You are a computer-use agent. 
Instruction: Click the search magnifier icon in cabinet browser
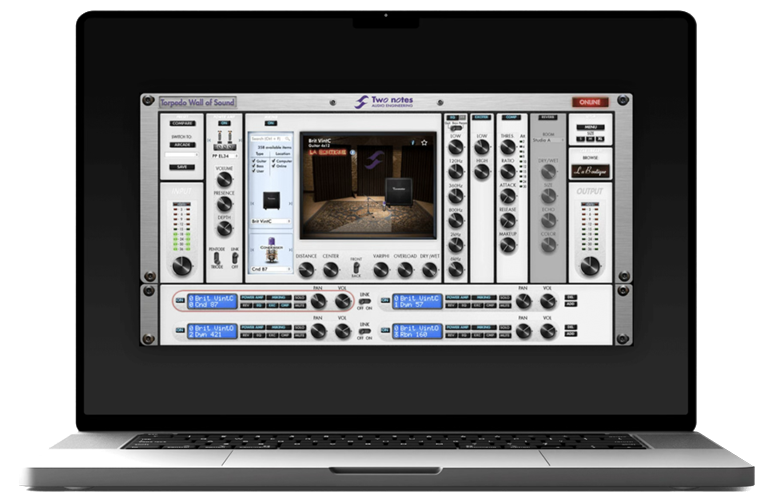tap(288, 139)
